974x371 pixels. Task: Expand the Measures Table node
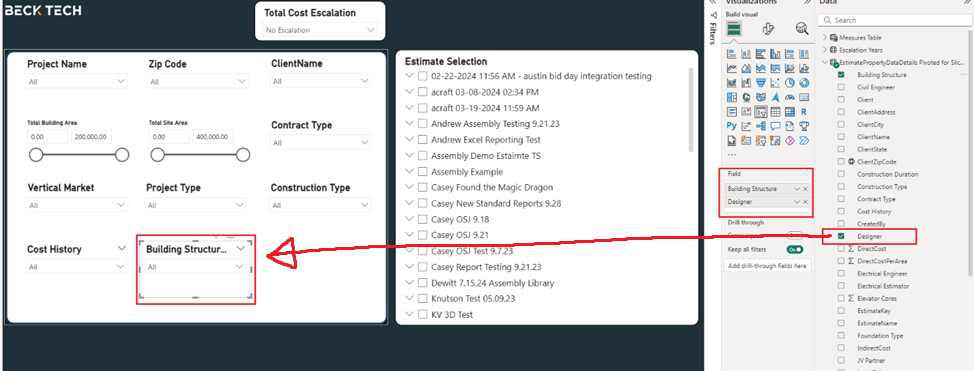click(824, 37)
